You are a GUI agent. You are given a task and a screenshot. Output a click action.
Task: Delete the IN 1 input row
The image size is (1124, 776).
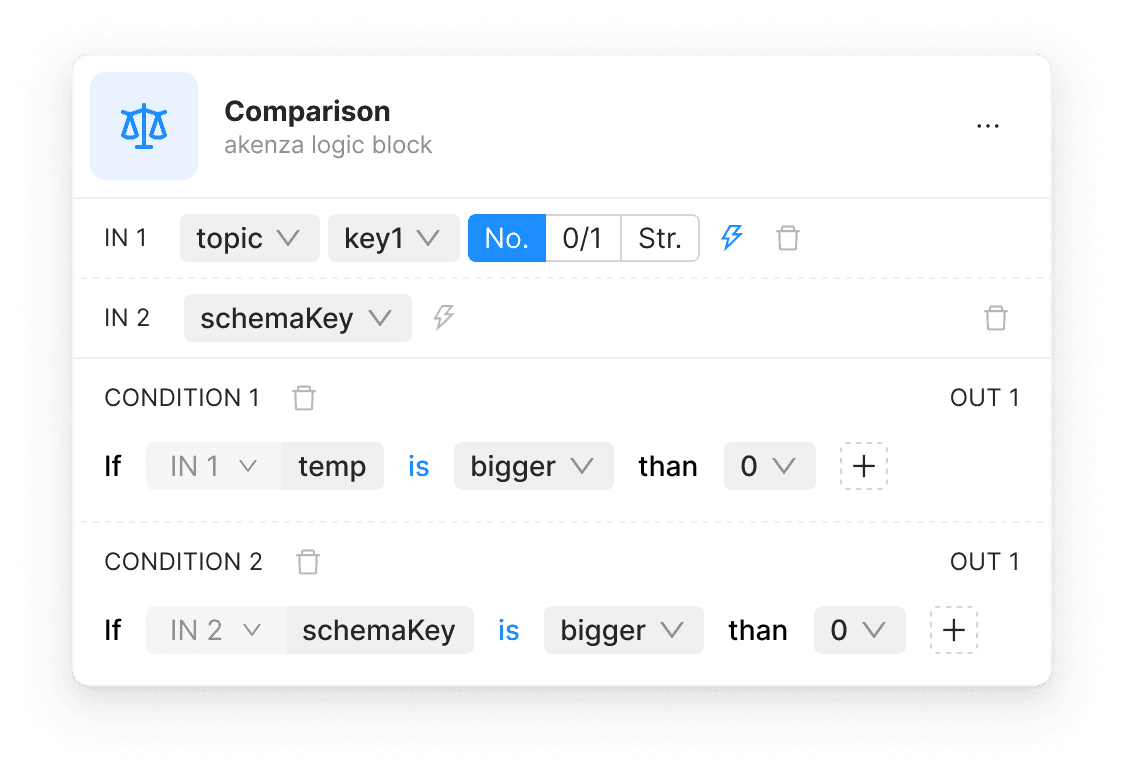tap(787, 238)
